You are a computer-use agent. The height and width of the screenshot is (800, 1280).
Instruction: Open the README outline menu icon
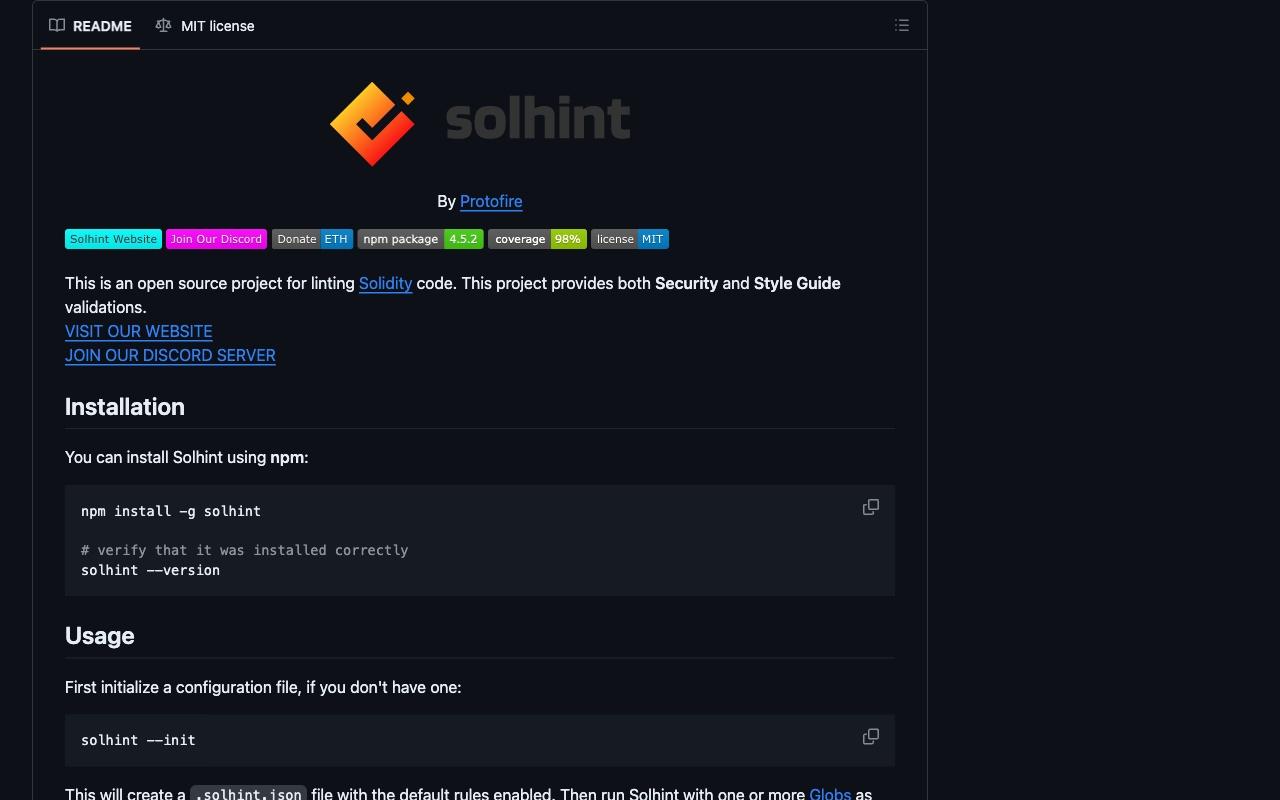tap(902, 25)
